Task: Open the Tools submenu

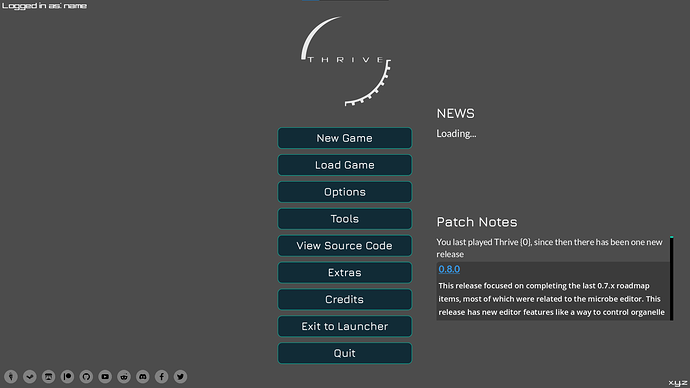Action: point(345,219)
